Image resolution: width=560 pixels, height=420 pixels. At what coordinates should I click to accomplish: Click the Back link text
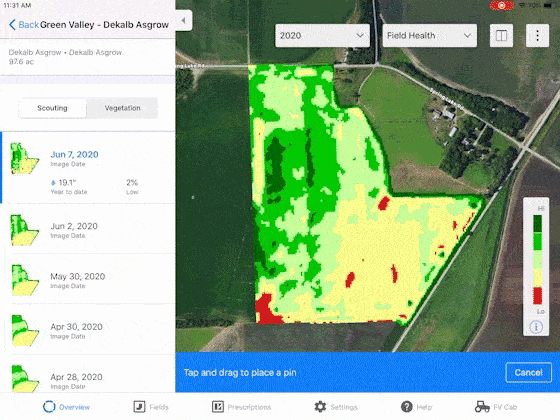[x=29, y=25]
